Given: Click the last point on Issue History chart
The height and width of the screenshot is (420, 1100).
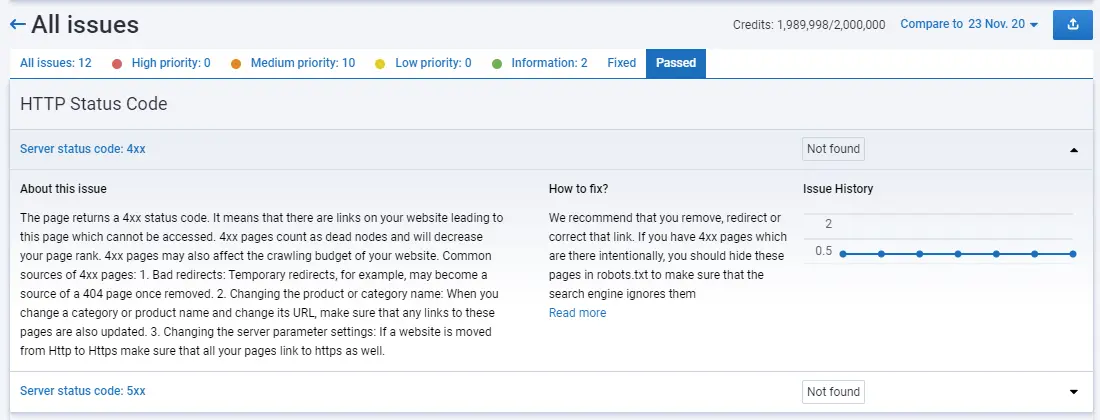Looking at the screenshot, I should (x=1073, y=254).
